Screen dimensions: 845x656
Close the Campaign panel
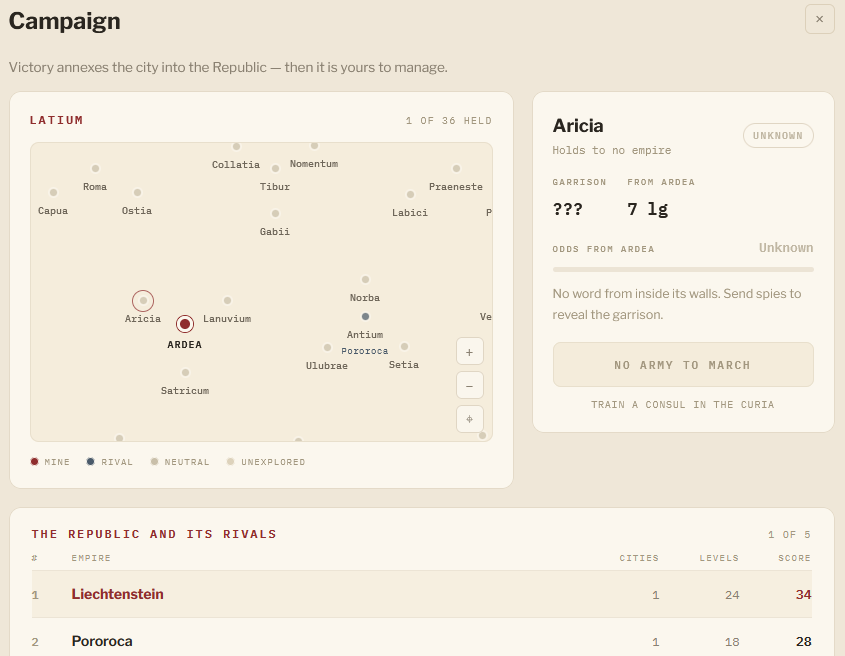(x=819, y=19)
